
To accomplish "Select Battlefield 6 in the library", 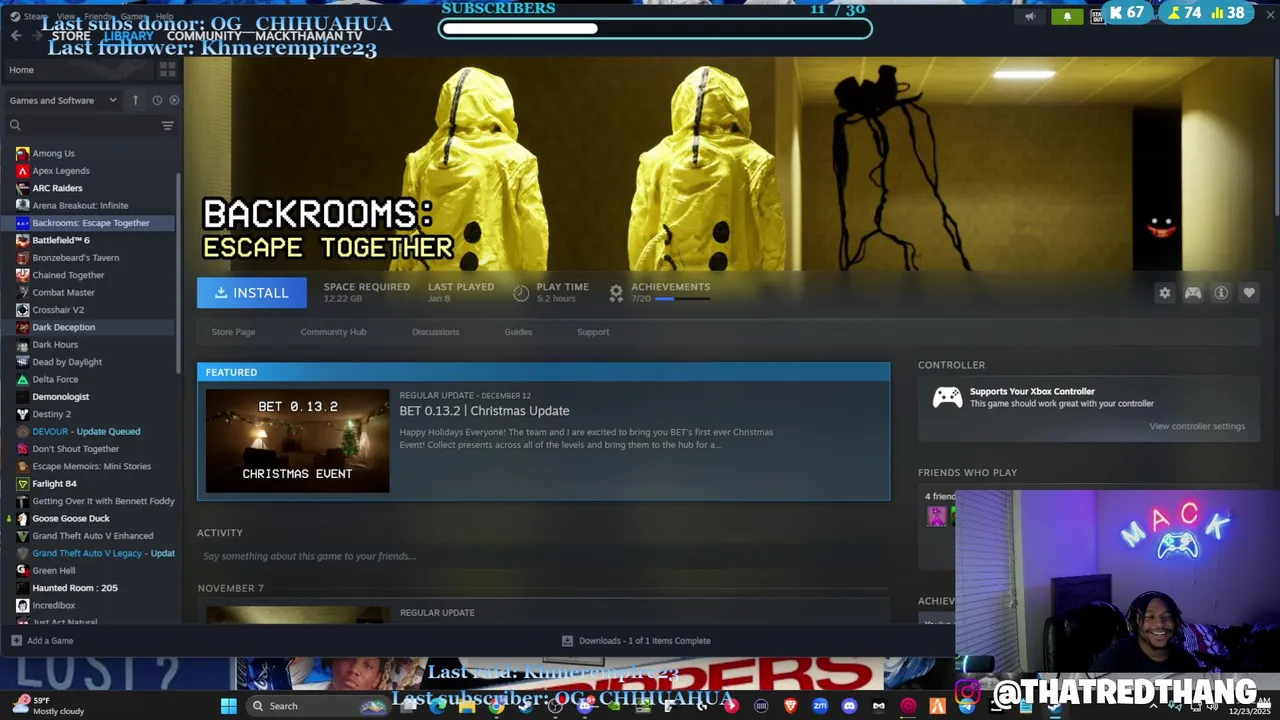I will tap(60, 240).
